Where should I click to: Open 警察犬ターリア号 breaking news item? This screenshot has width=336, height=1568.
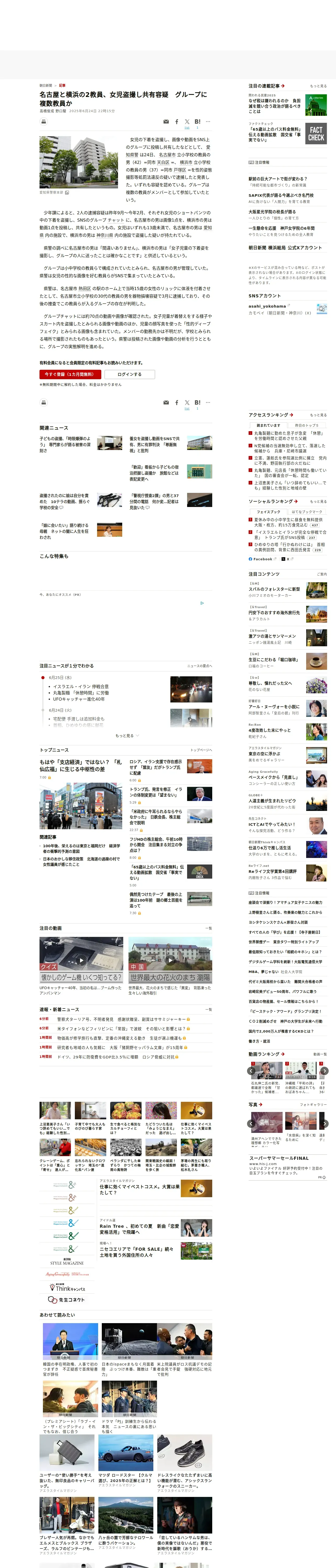tap(121, 1019)
